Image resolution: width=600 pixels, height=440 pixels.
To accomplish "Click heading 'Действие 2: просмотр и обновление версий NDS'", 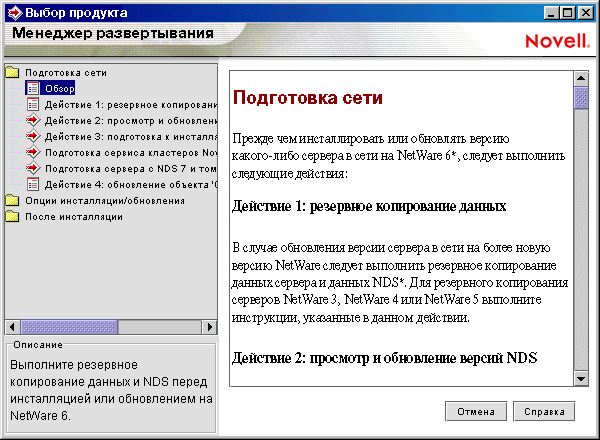I will pyautogui.click(x=385, y=358).
